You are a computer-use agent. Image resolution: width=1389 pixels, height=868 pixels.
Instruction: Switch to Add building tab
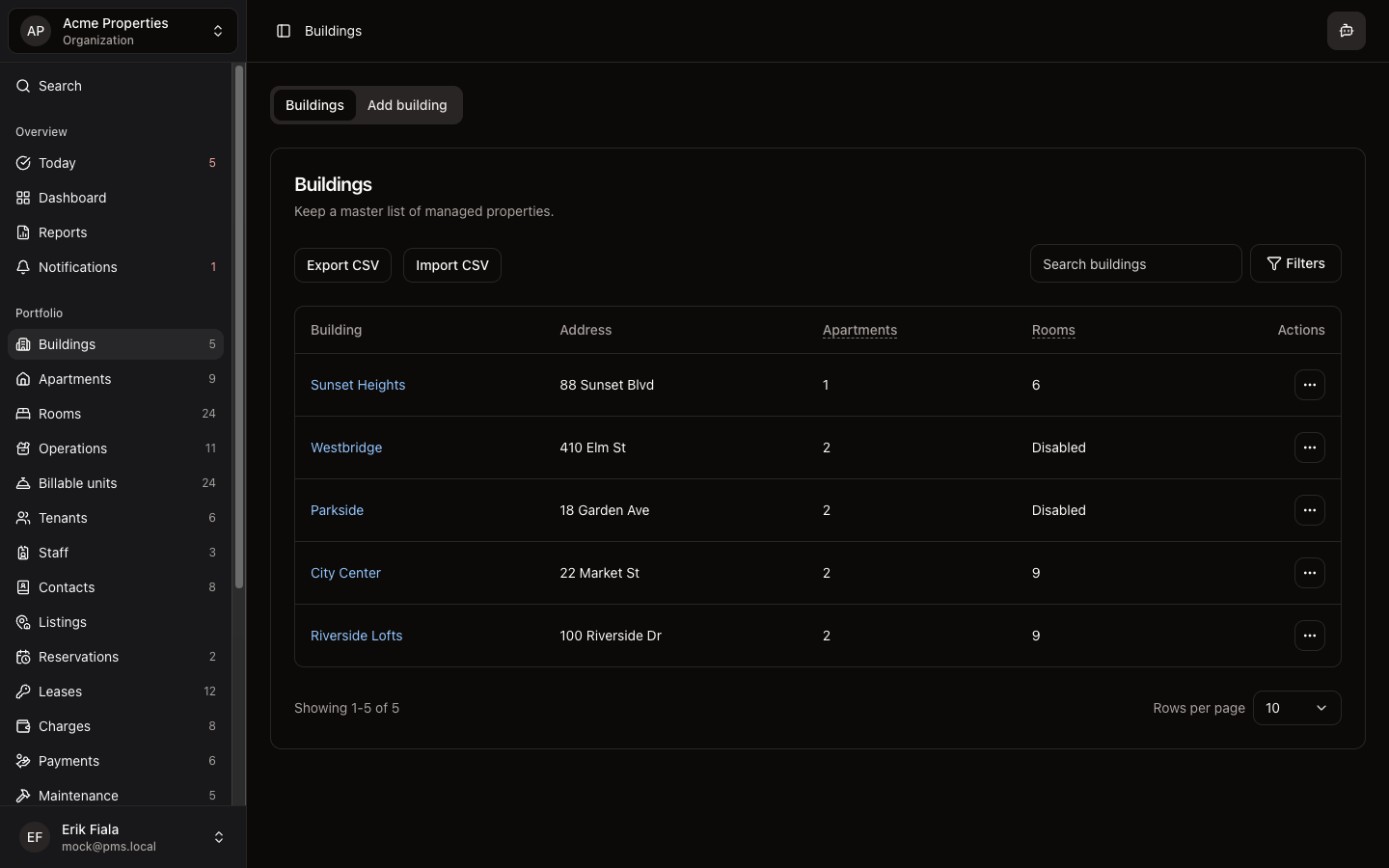pyautogui.click(x=407, y=105)
